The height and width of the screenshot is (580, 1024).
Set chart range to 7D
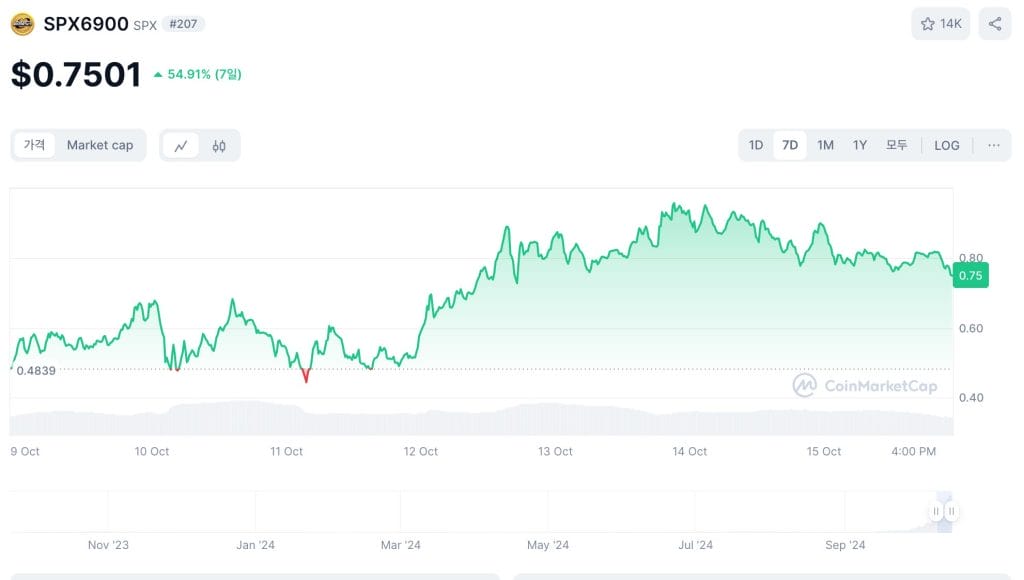790,145
